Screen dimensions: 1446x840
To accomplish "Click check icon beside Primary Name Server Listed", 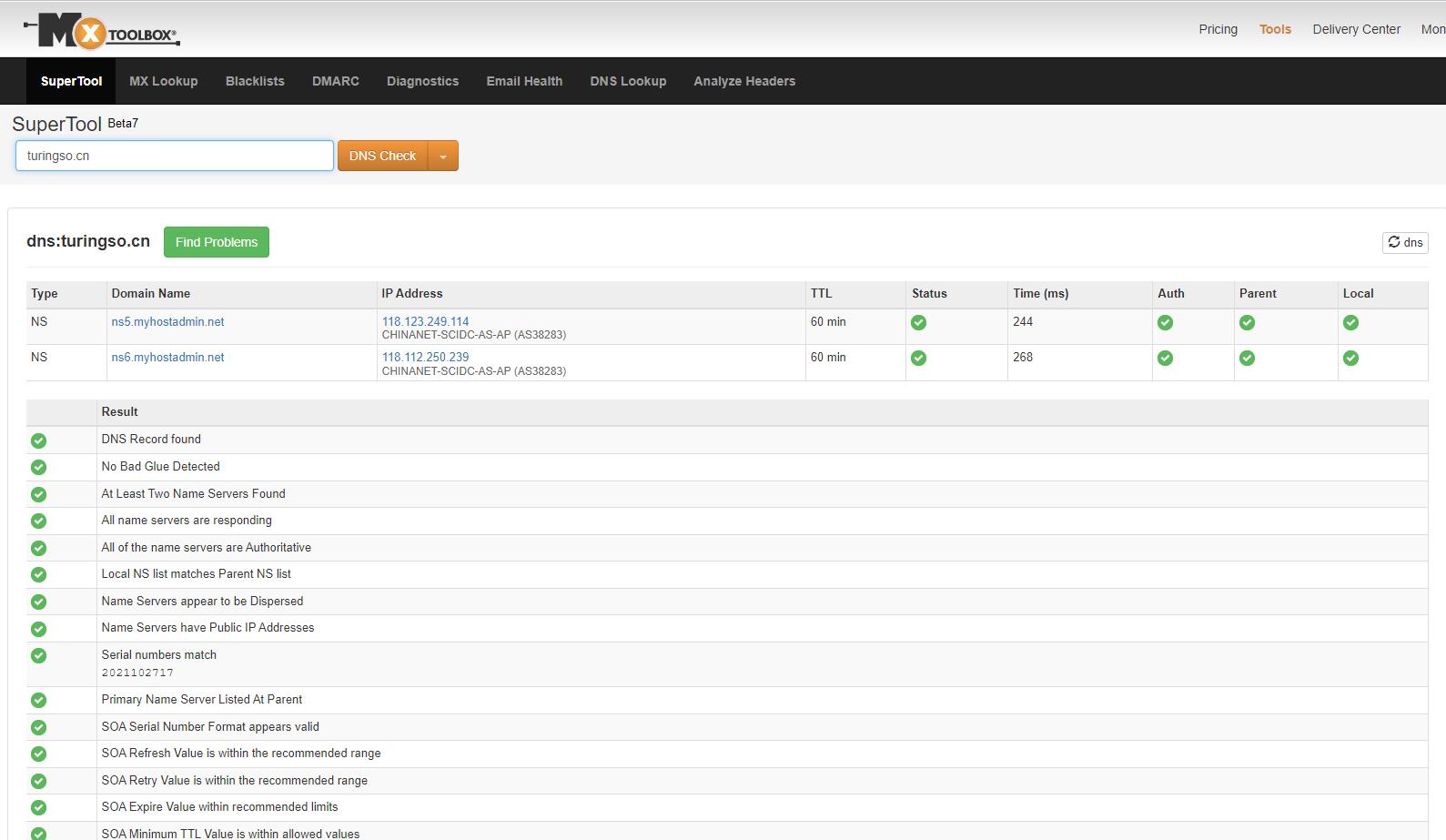I will coord(38,700).
